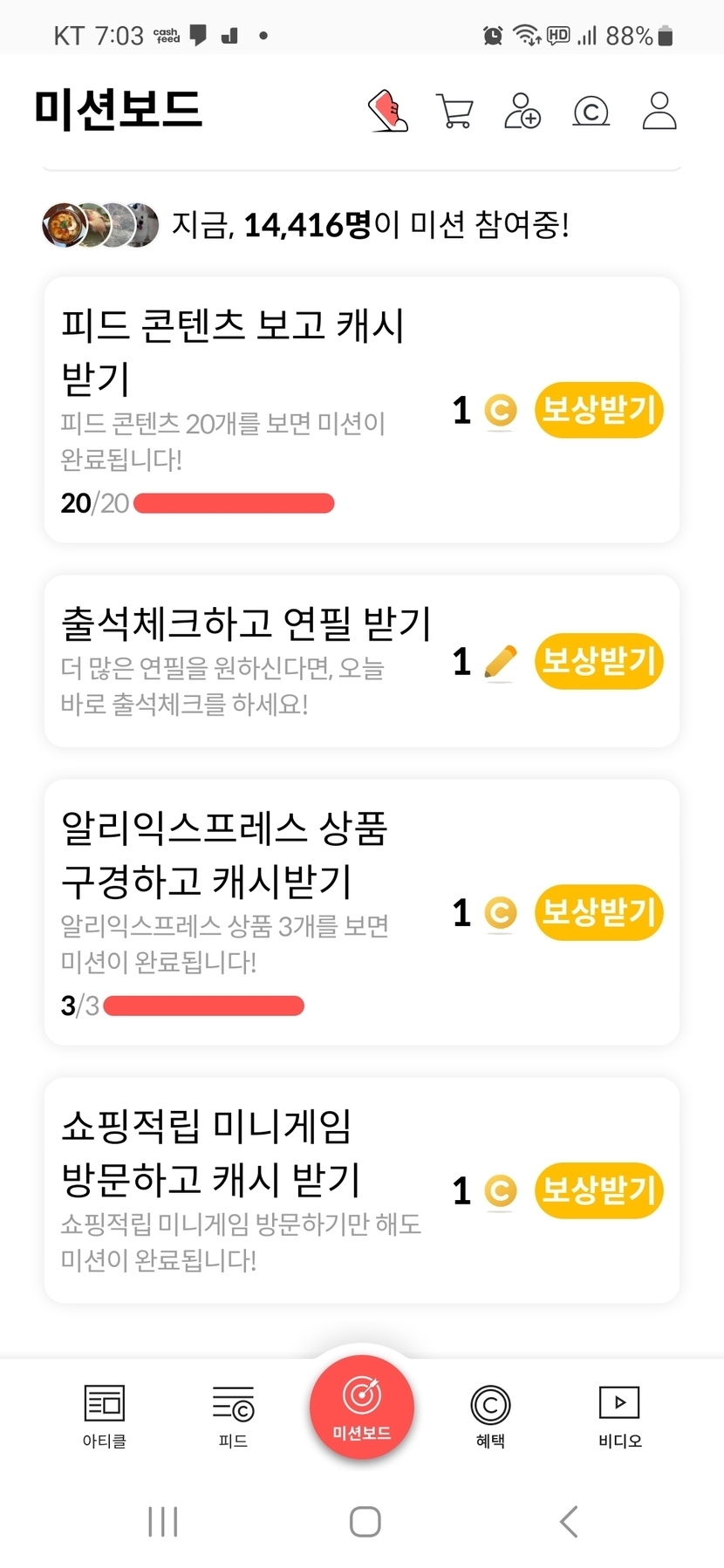This screenshot has width=724, height=1568.
Task: Open the user profile icon
Action: click(659, 111)
